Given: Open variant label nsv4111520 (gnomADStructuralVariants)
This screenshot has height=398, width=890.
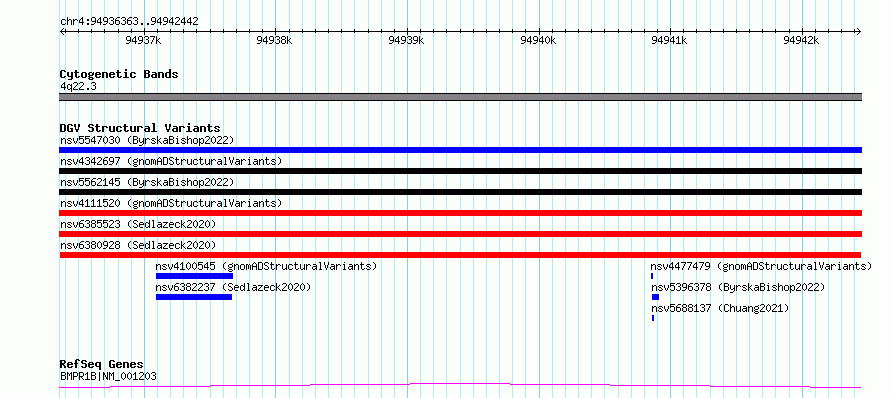Looking at the screenshot, I should click(x=171, y=203).
